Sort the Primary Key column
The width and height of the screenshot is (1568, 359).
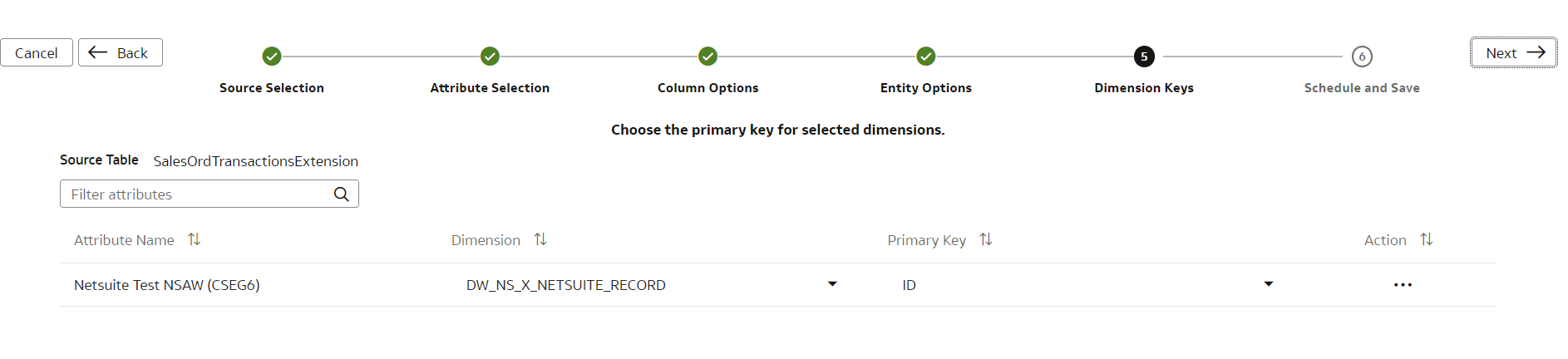tap(986, 239)
